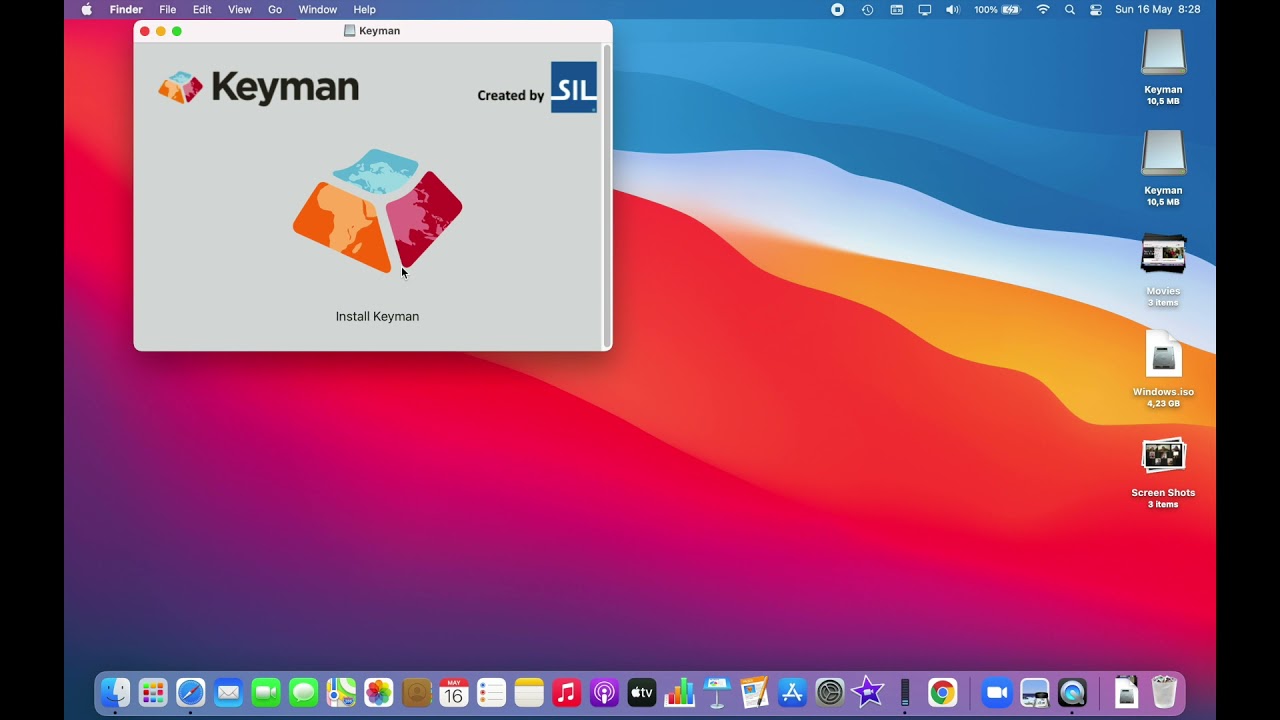Image resolution: width=1280 pixels, height=720 pixels.
Task: Open the File menu
Action: [x=168, y=10]
